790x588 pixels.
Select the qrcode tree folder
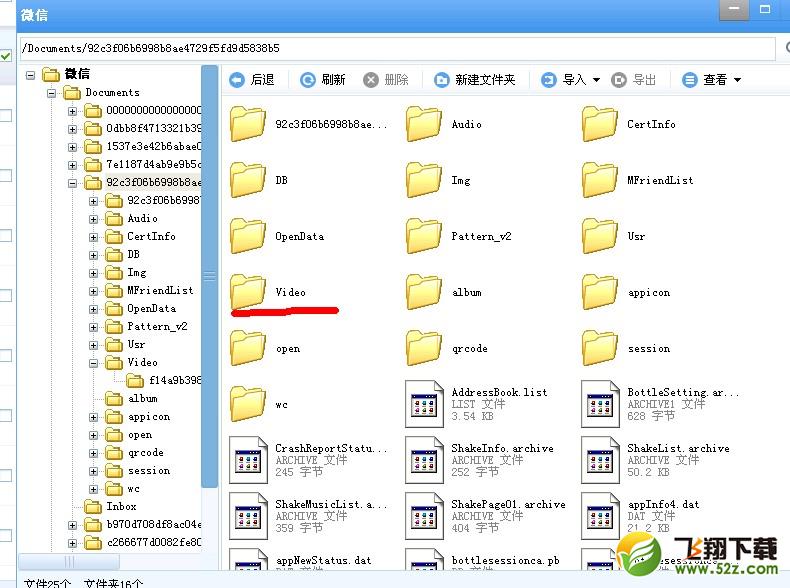click(x=135, y=452)
